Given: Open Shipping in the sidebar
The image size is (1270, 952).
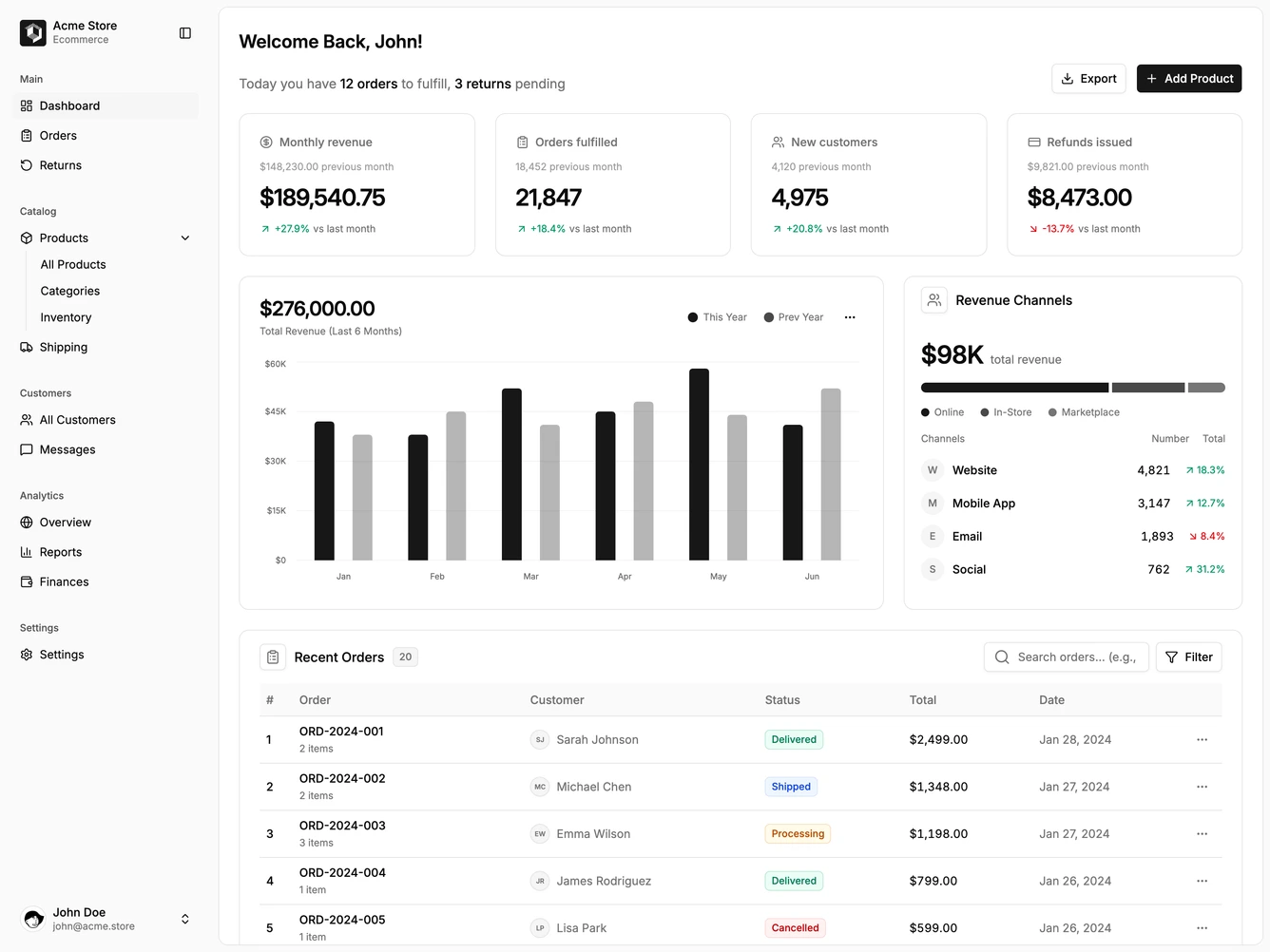Looking at the screenshot, I should [x=106, y=347].
